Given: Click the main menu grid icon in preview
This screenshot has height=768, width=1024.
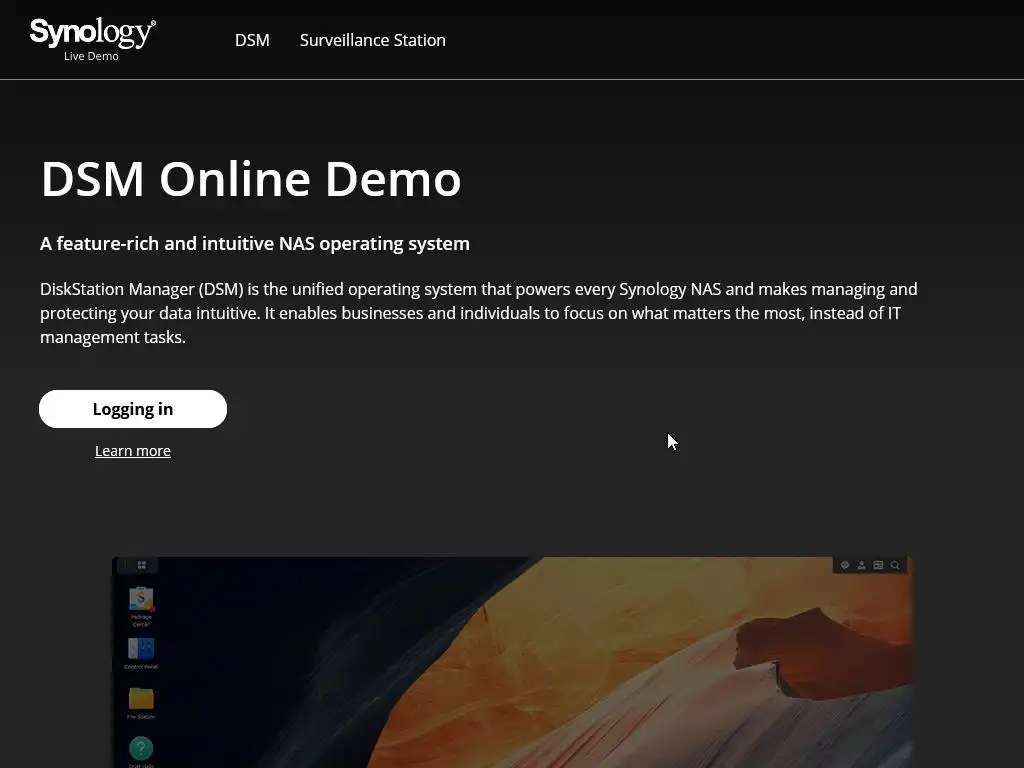Looking at the screenshot, I should [142, 565].
